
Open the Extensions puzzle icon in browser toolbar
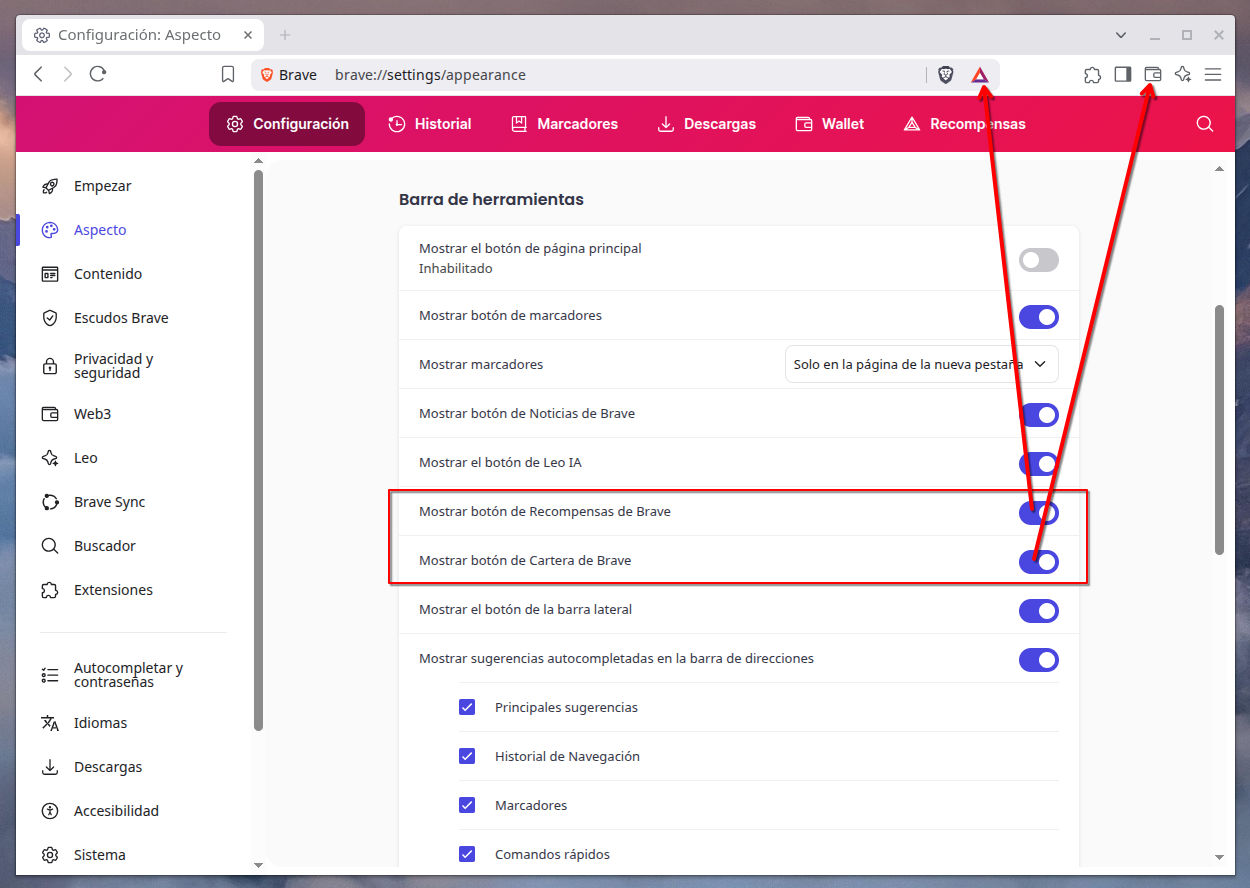pos(1092,75)
